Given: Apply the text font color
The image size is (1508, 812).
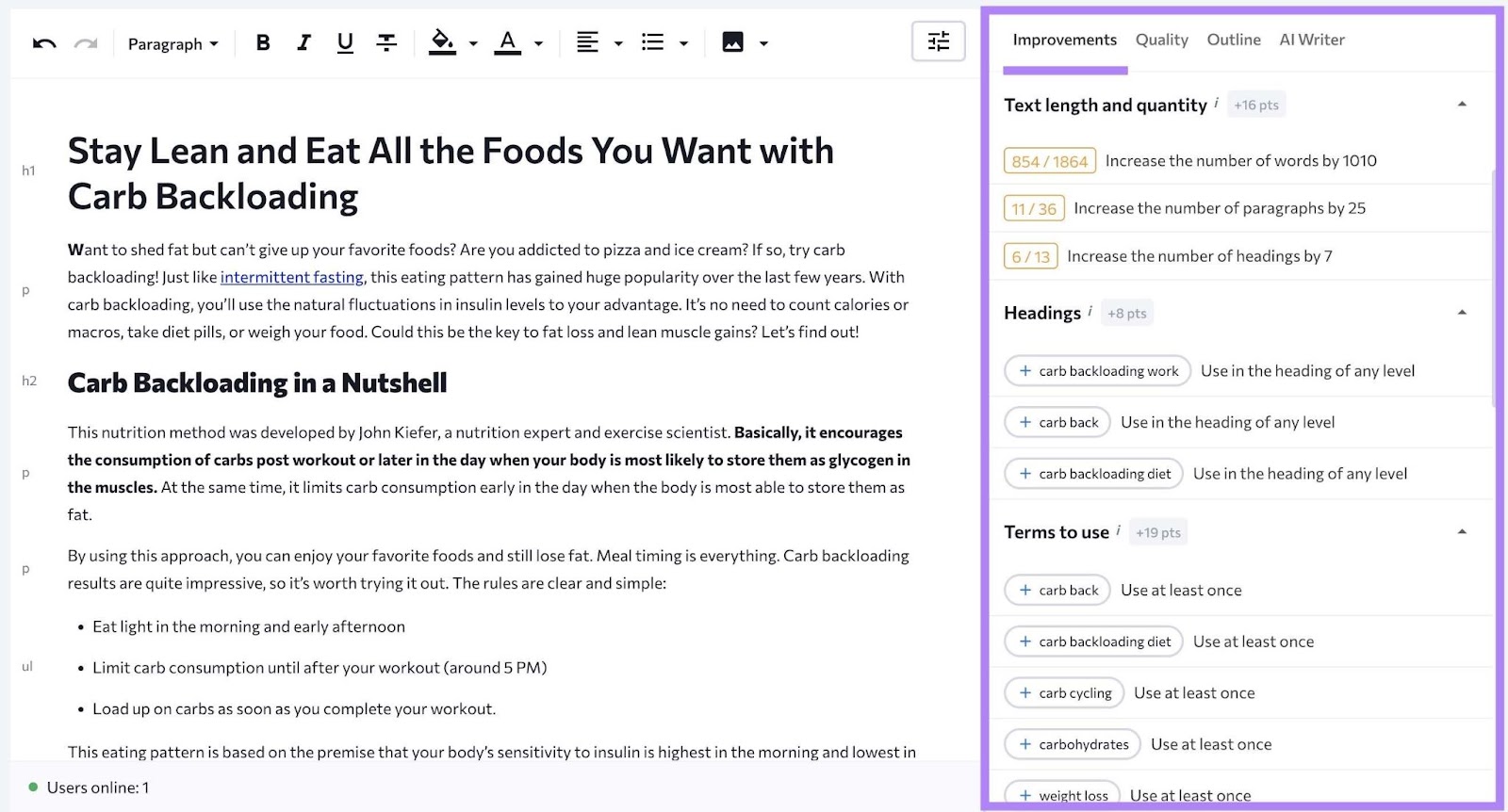Looking at the screenshot, I should tap(508, 42).
